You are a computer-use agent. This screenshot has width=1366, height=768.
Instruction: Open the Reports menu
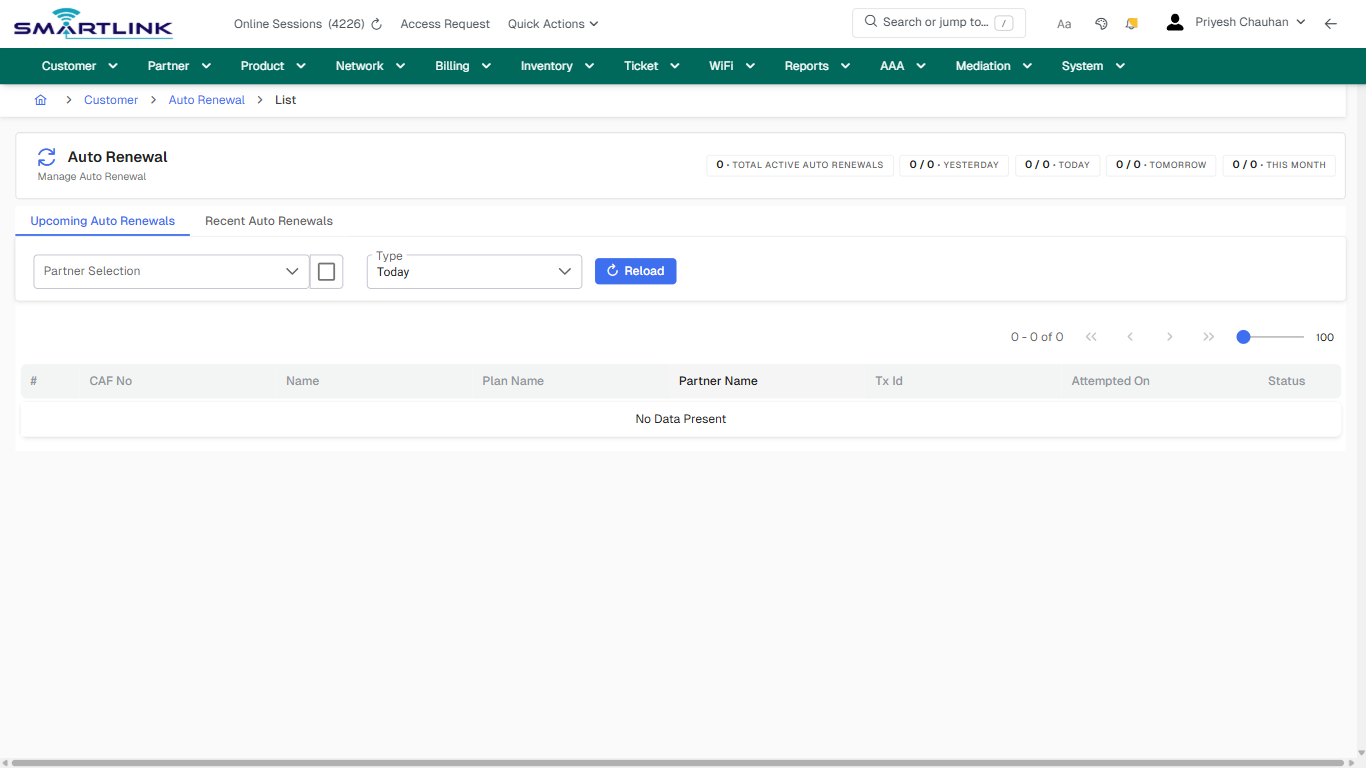[807, 66]
